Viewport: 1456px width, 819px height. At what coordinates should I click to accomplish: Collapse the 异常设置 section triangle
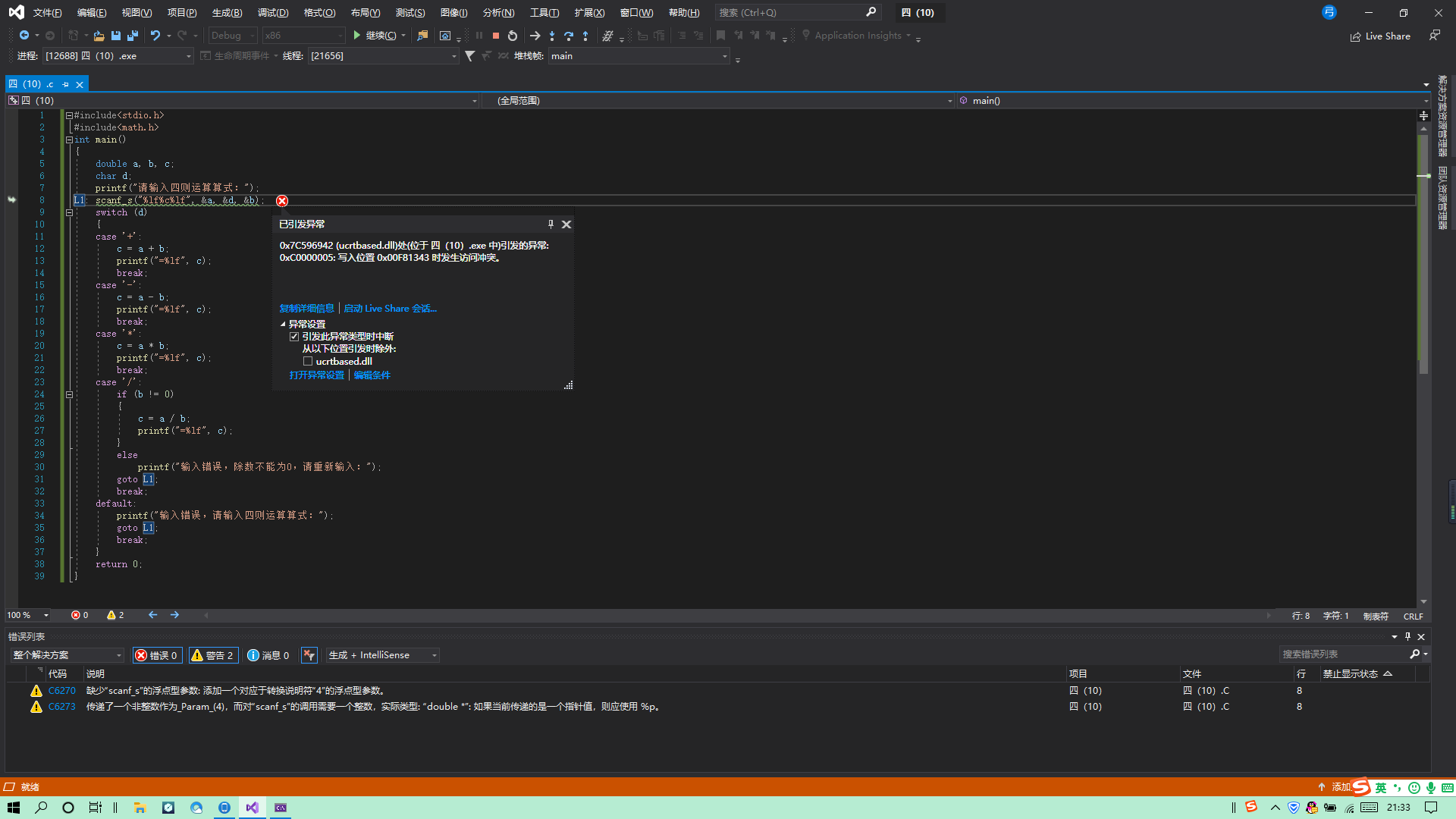(x=283, y=325)
